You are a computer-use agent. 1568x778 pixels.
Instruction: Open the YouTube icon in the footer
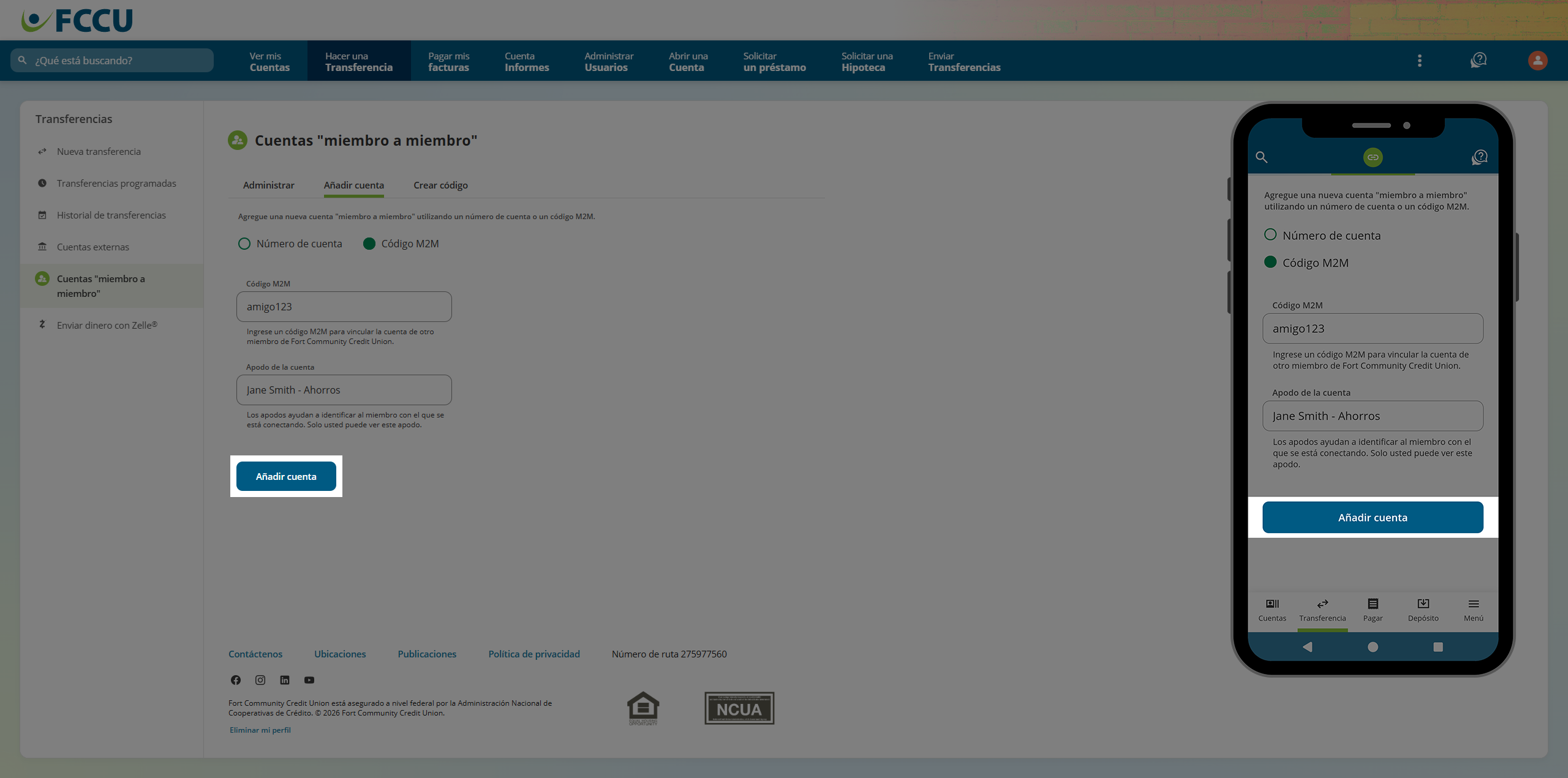click(x=309, y=680)
